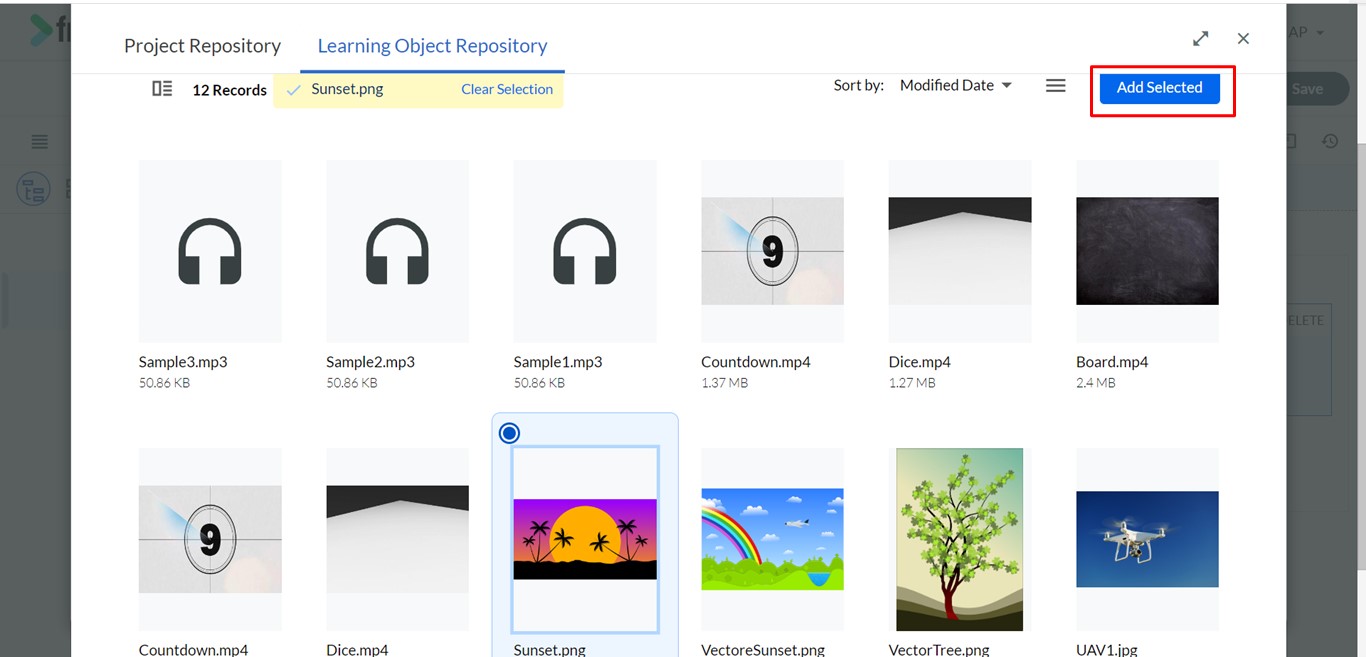Click the Board.mp4 file name

pyautogui.click(x=1112, y=362)
